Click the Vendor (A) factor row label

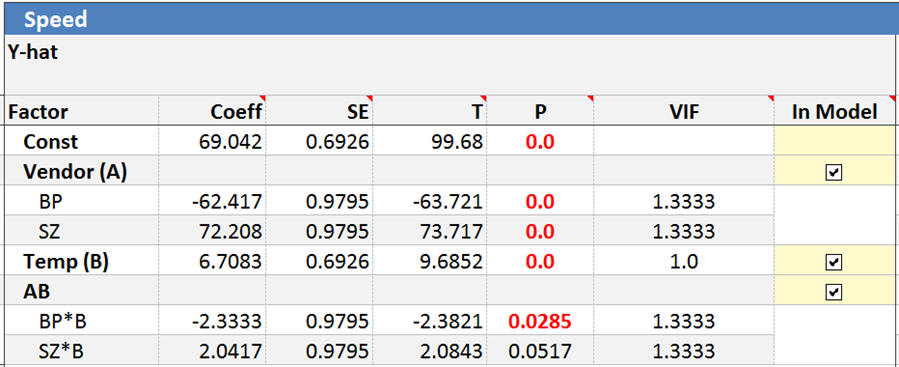coord(75,172)
